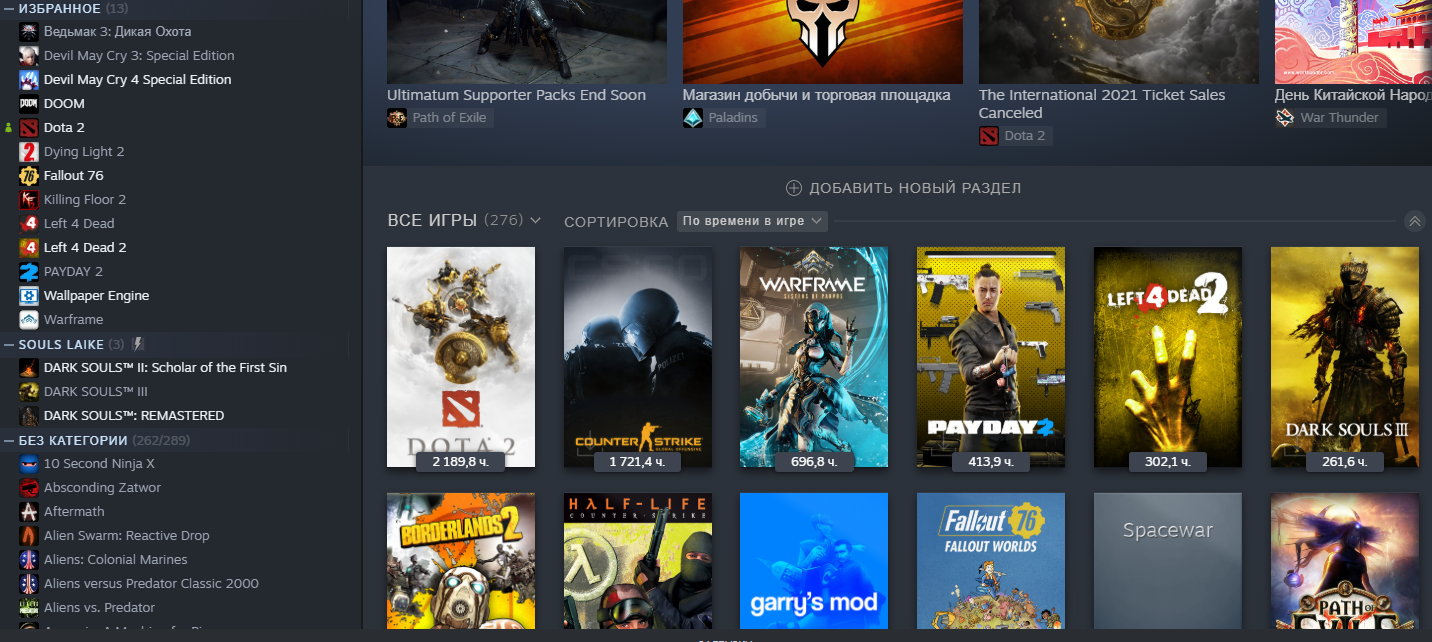Select Left 4 Dead 2 in the sidebar

[x=85, y=247]
